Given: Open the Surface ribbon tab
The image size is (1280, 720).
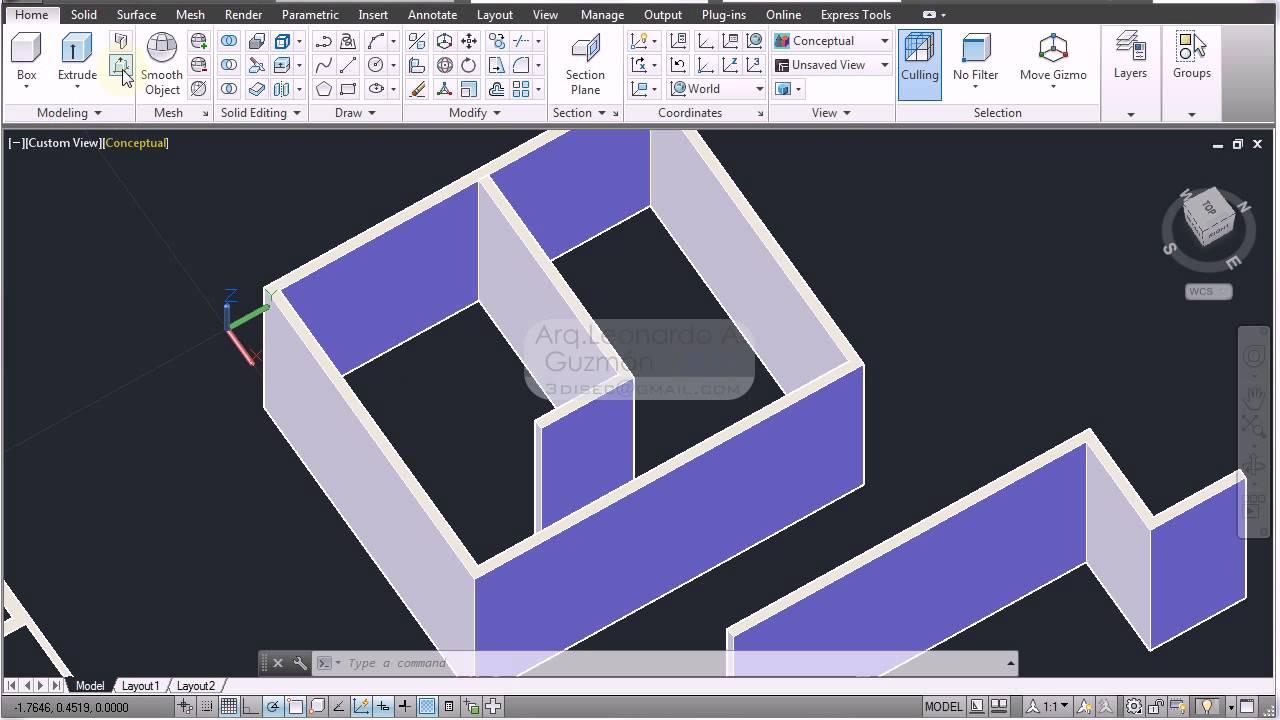Looking at the screenshot, I should click(136, 15).
